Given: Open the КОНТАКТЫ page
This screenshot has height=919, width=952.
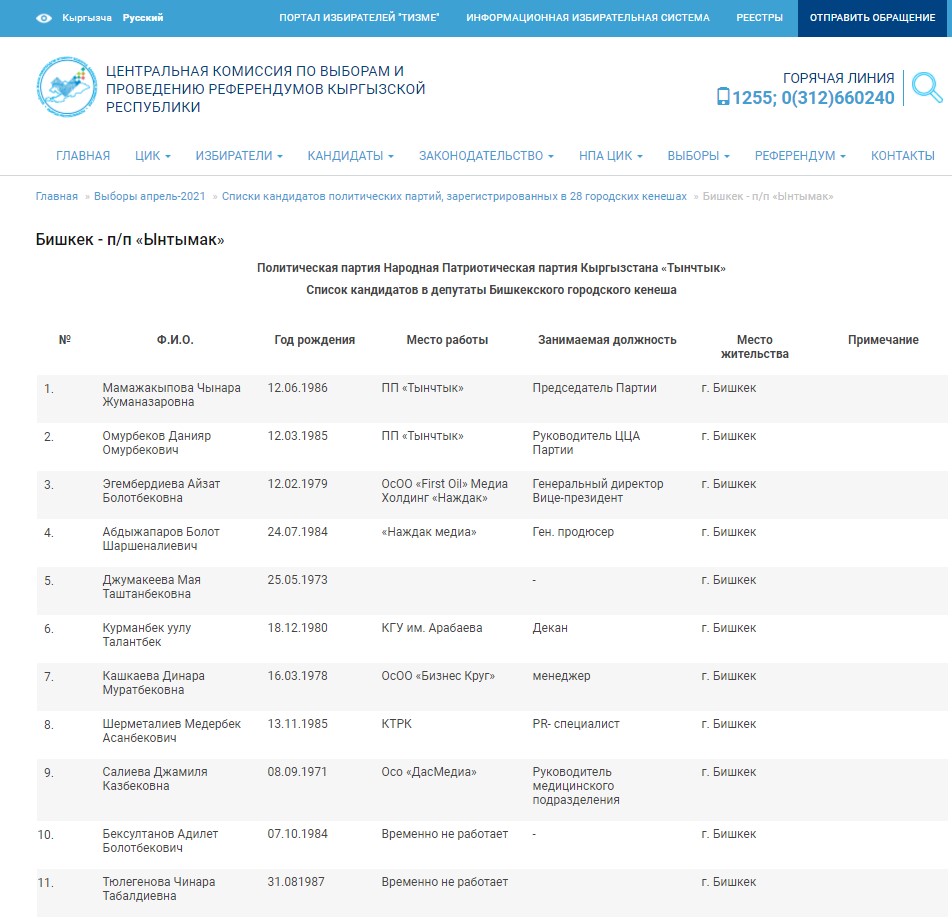Looking at the screenshot, I should point(902,156).
